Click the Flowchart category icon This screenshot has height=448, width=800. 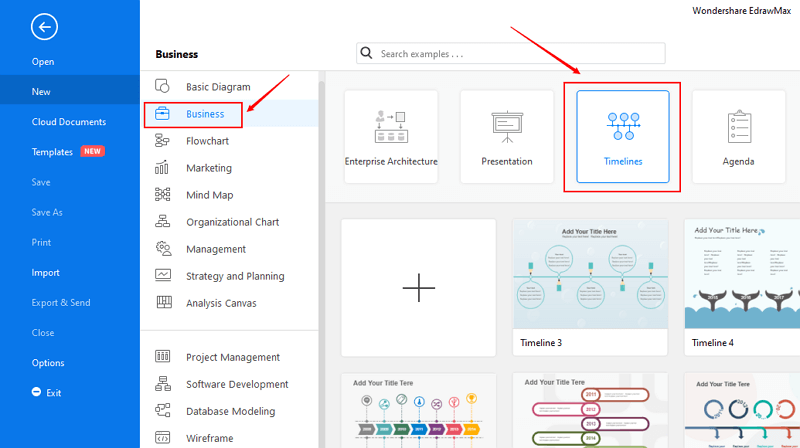(x=162, y=140)
